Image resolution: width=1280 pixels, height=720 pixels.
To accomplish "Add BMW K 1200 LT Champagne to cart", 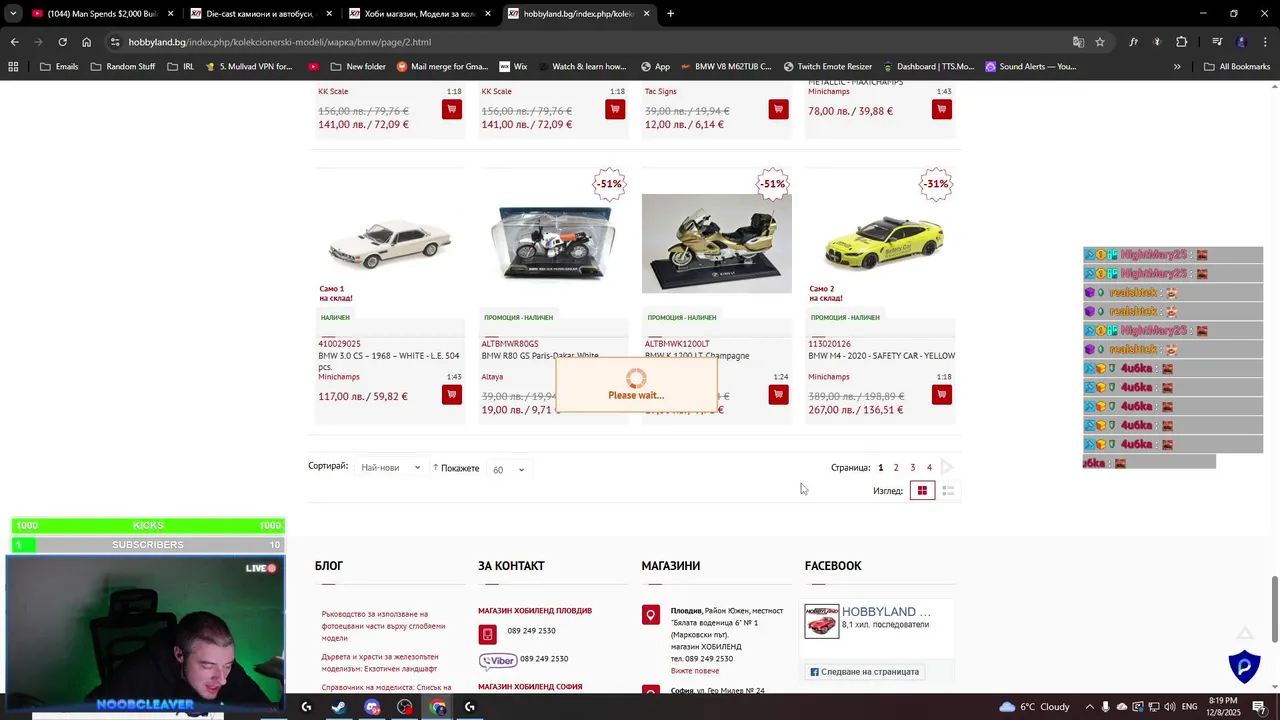I will tap(778, 395).
